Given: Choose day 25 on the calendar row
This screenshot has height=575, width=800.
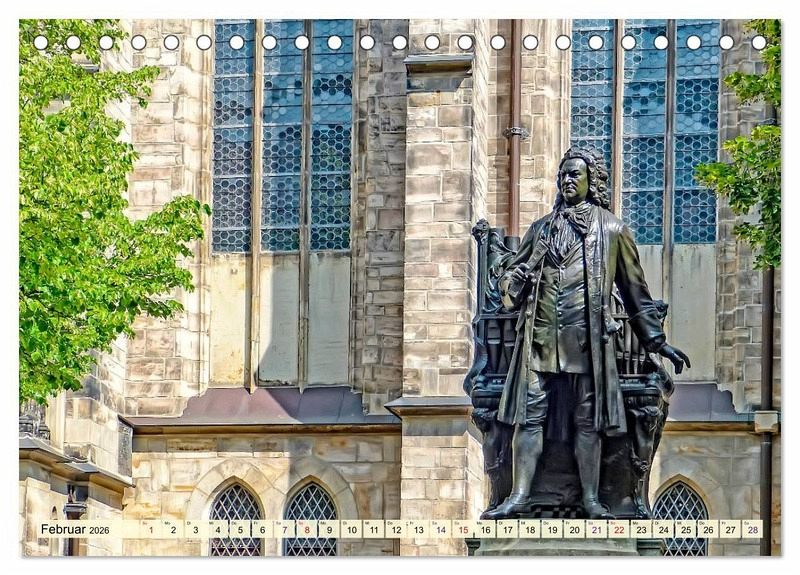Looking at the screenshot, I should click(x=685, y=529).
